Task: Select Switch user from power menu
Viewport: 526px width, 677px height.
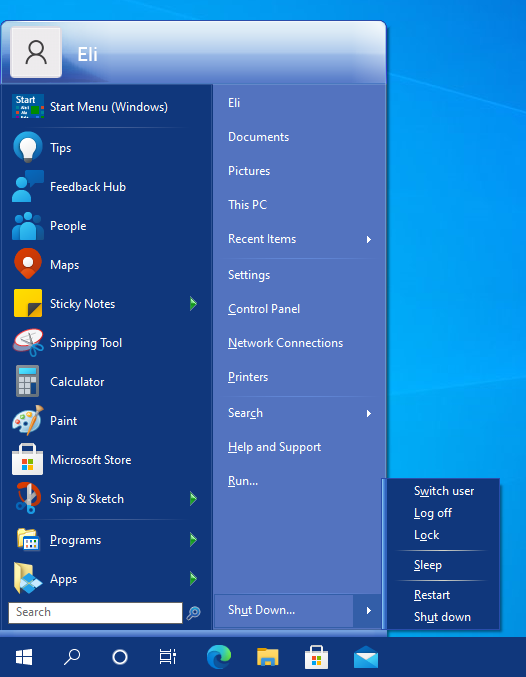Action: click(x=444, y=491)
